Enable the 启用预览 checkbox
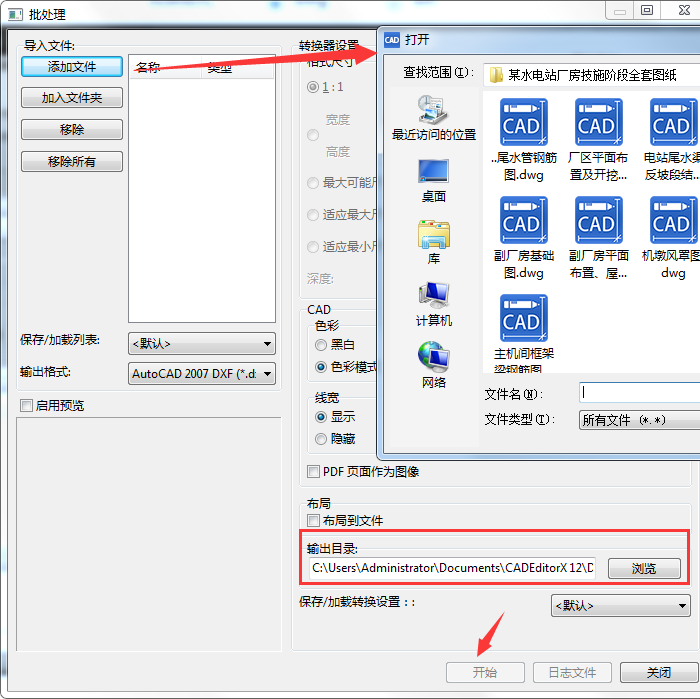Image resolution: width=700 pixels, height=699 pixels. tap(26, 406)
